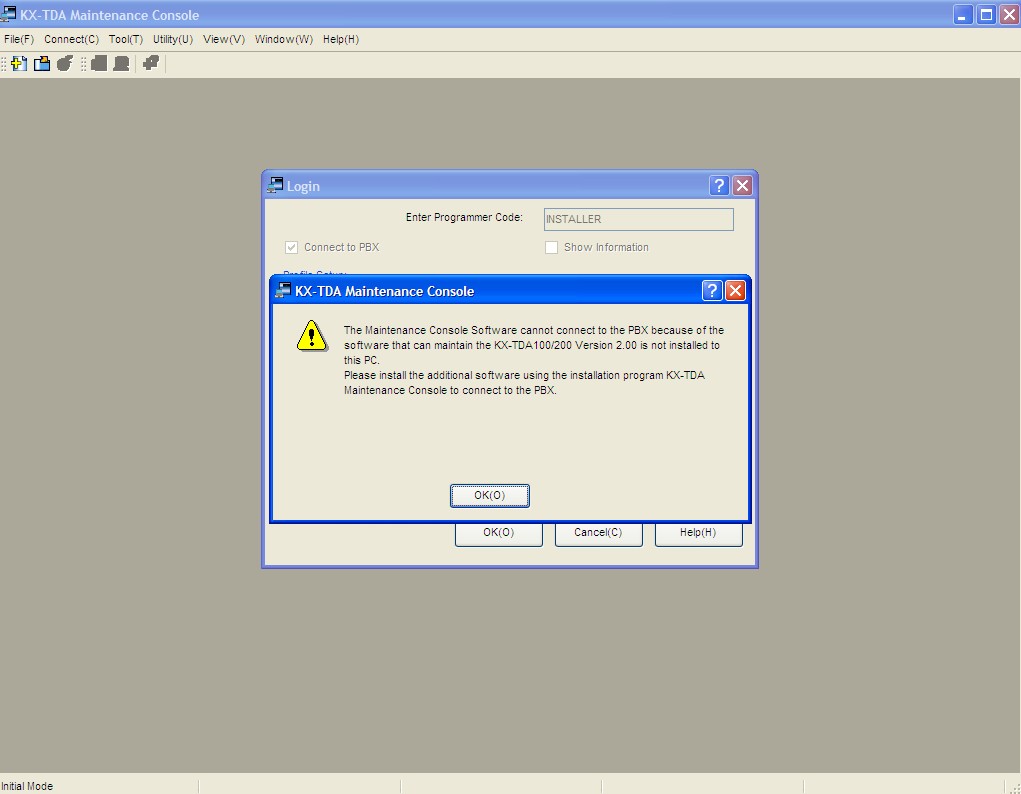
Task: Minimize the KX-TDA Maintenance Console main window
Action: click(962, 14)
